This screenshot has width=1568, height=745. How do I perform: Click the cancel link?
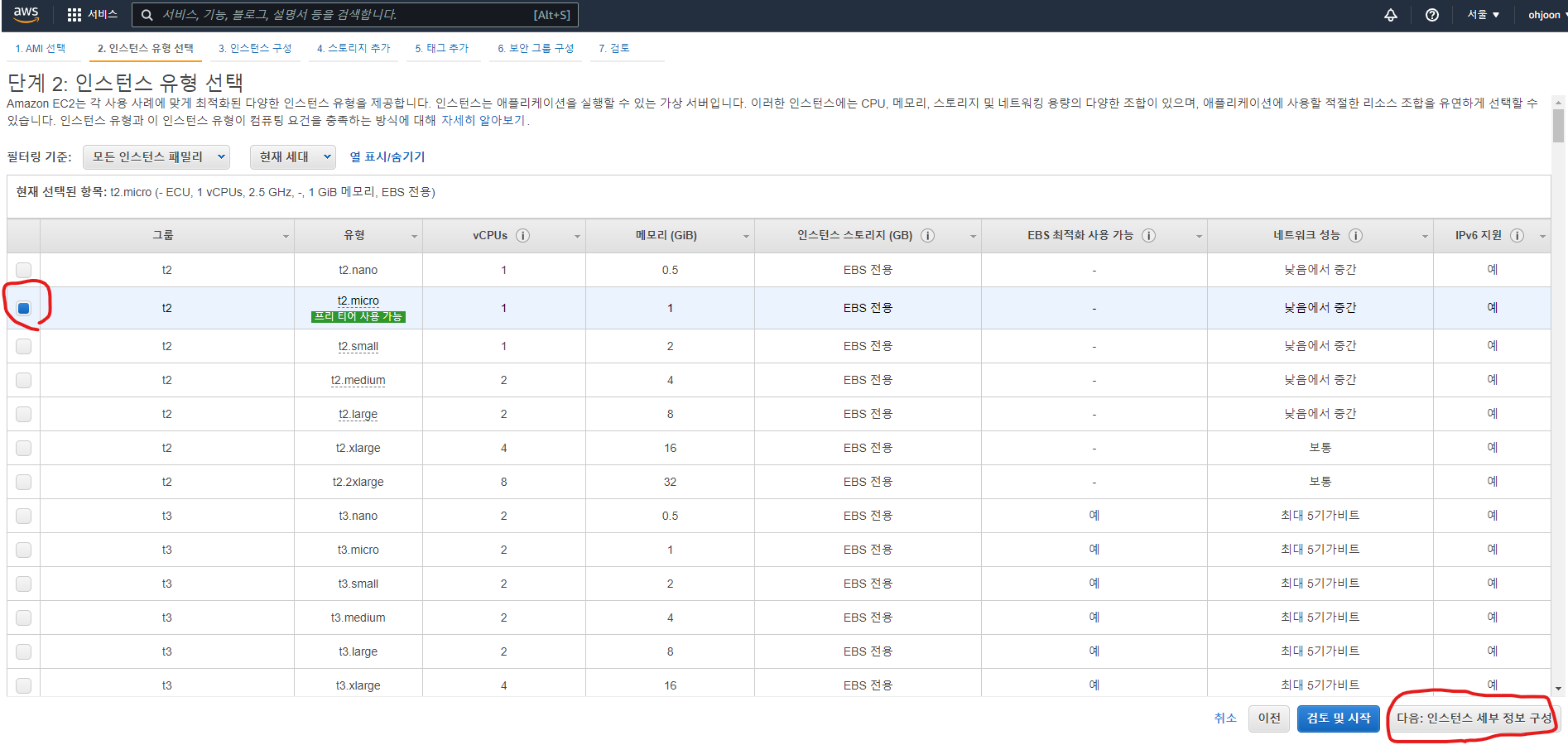point(1225,718)
